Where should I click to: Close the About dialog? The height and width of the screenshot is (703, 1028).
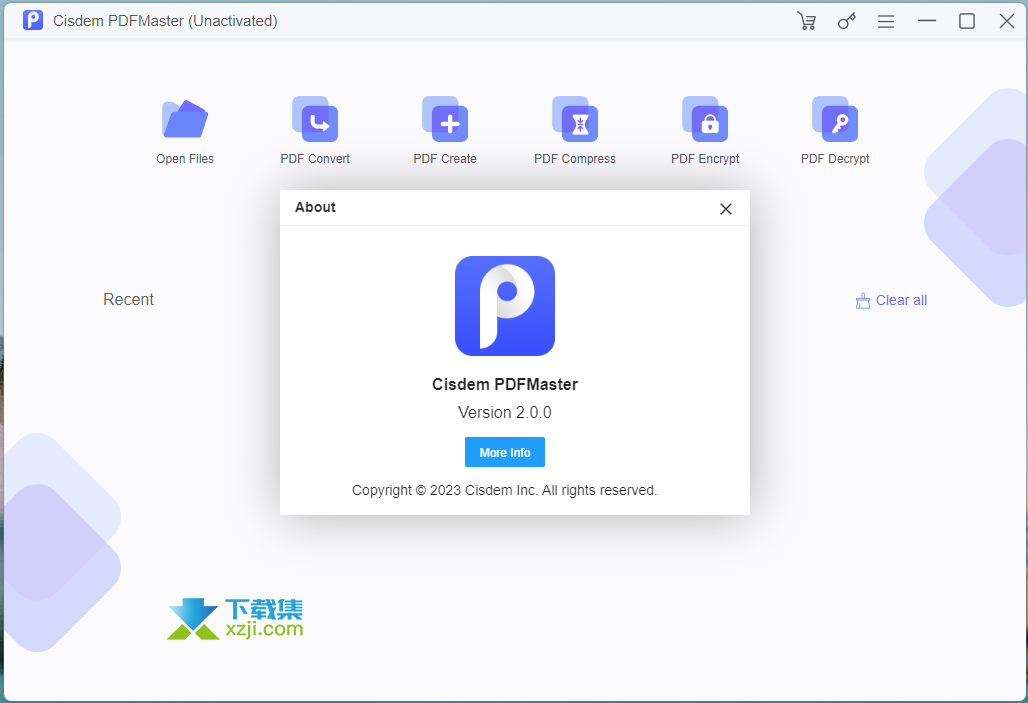[x=726, y=209]
